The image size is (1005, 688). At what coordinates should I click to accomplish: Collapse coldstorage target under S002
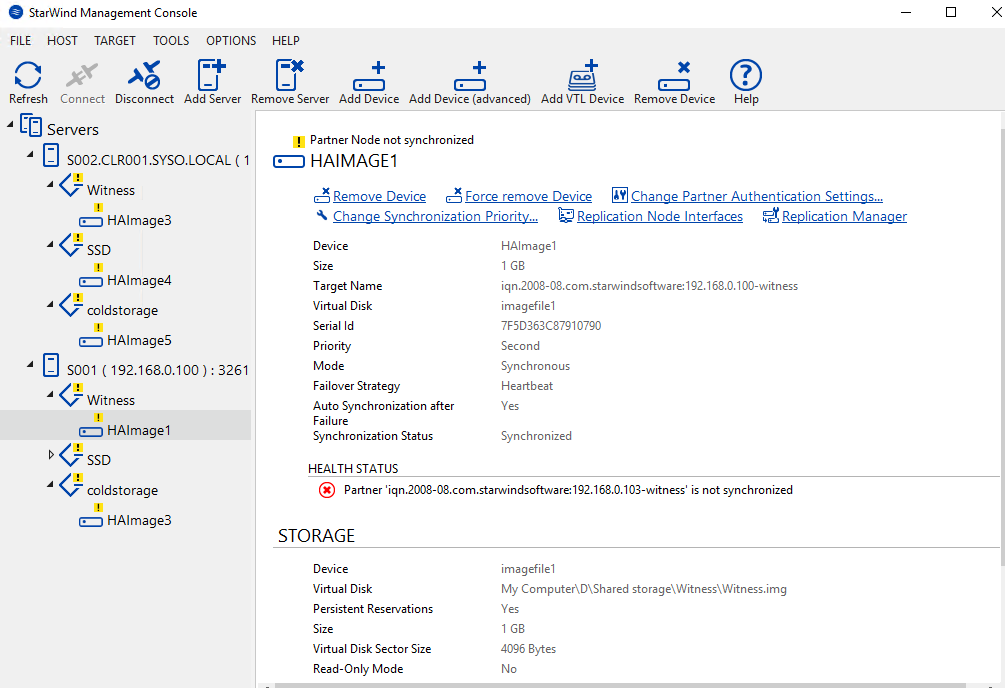[x=50, y=305]
